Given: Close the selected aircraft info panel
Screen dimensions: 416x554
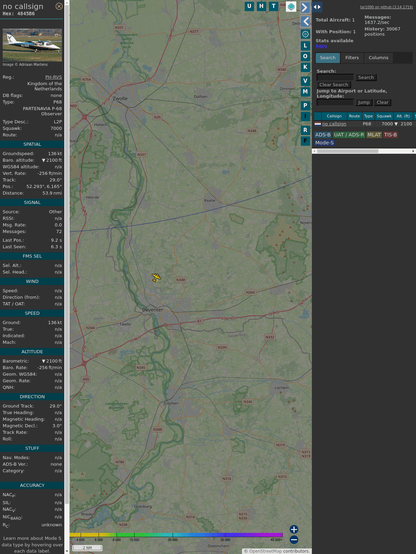Looking at the screenshot, I should (x=59, y=6).
